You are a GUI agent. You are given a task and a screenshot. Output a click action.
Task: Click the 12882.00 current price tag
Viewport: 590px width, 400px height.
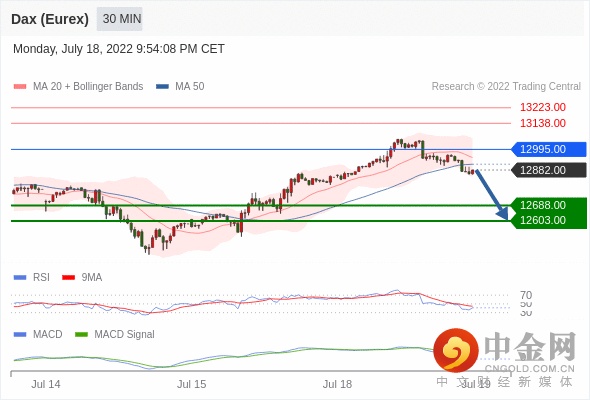pyautogui.click(x=549, y=170)
